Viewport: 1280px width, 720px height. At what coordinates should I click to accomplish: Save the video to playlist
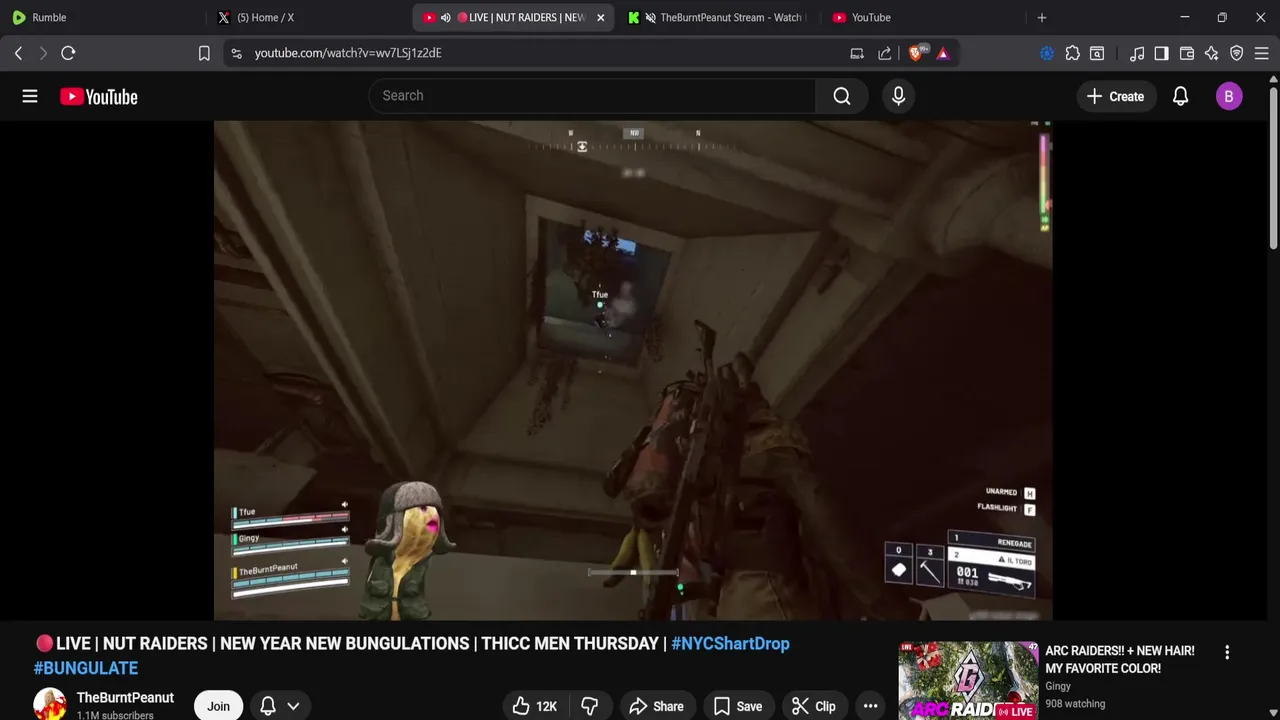point(737,706)
